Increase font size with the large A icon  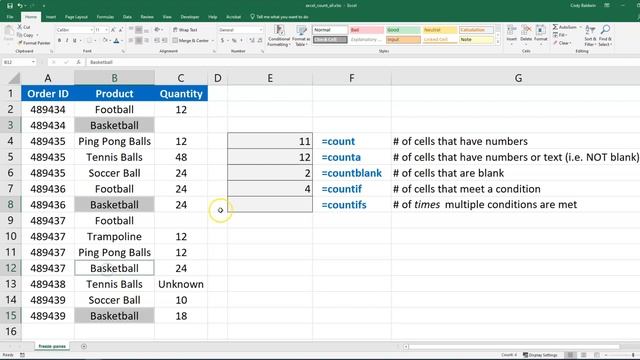[113, 30]
